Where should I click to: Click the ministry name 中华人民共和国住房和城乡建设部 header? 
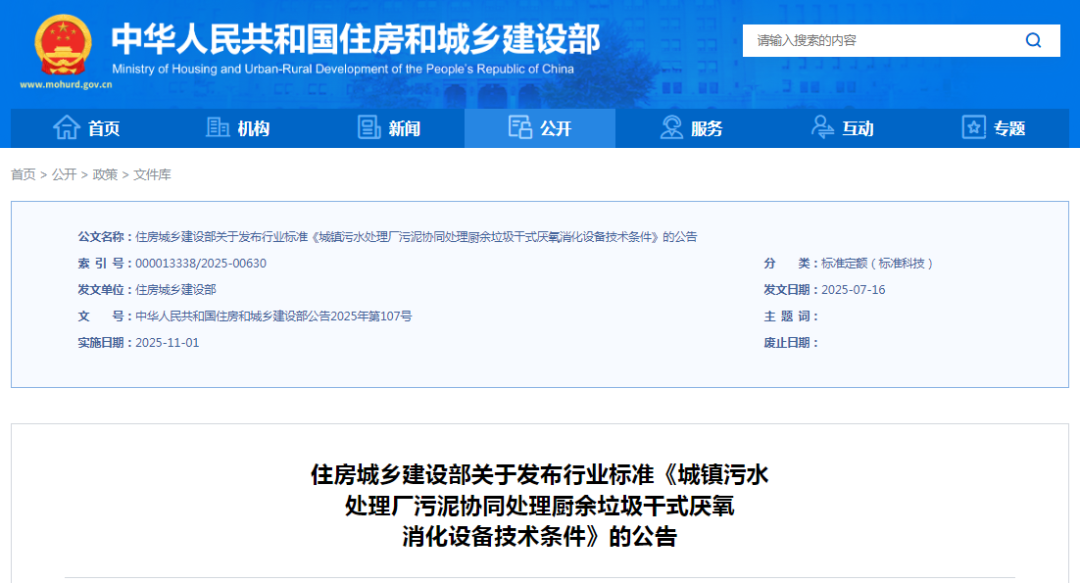tap(355, 38)
